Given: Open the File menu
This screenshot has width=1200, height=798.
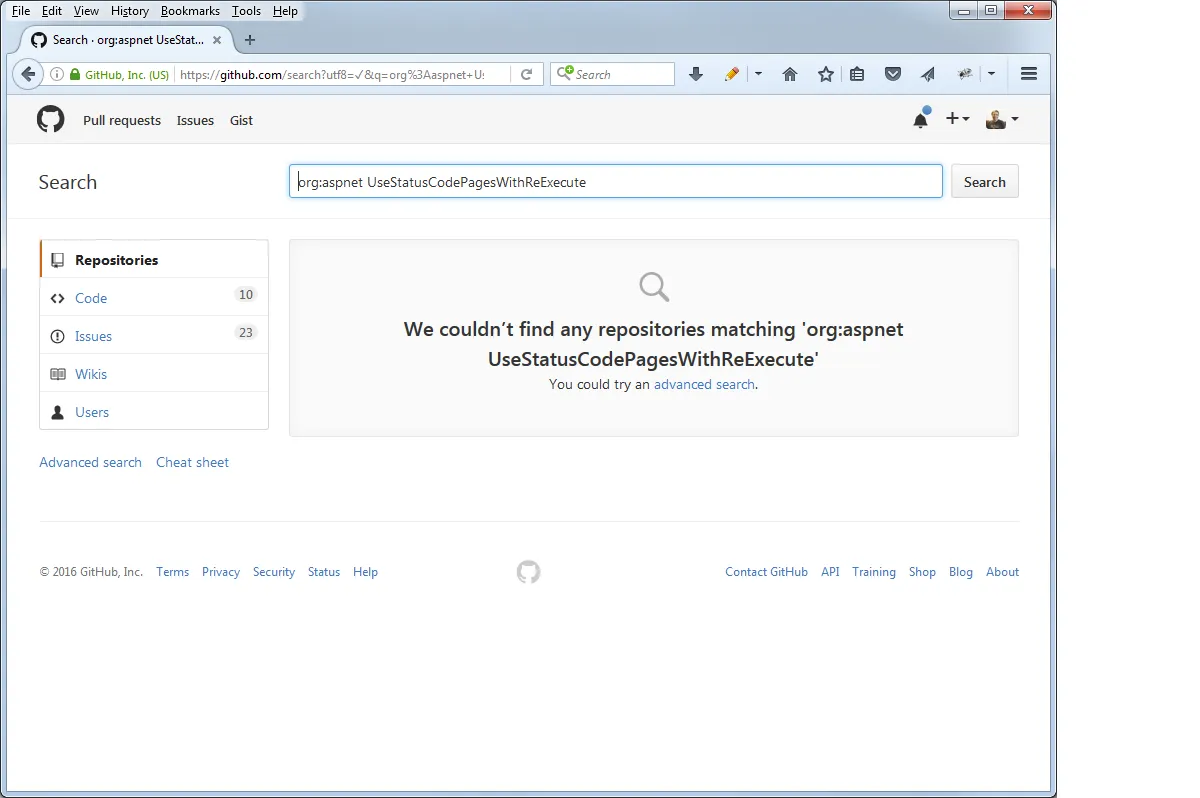Looking at the screenshot, I should [x=21, y=11].
